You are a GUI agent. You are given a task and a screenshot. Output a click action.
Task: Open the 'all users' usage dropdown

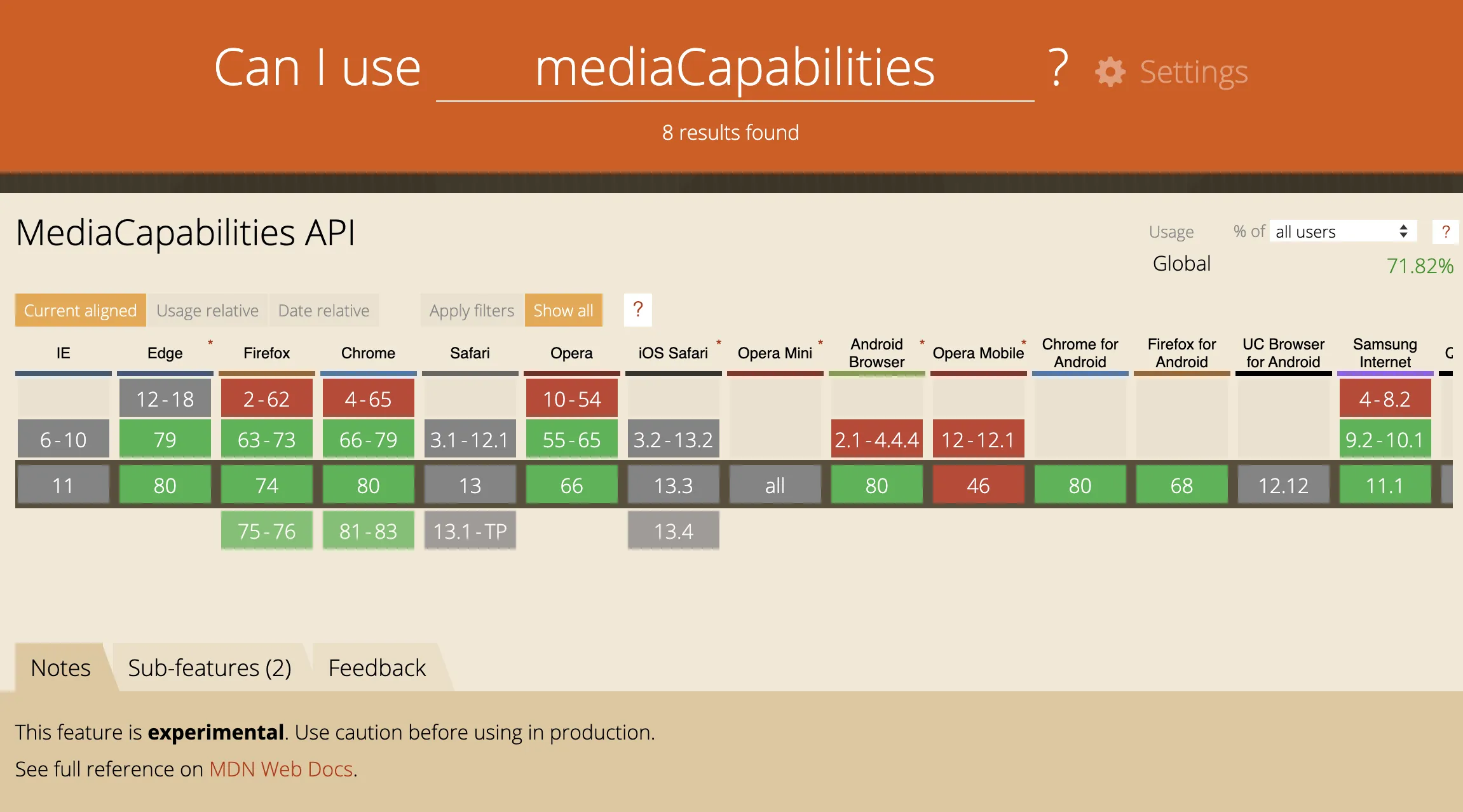(x=1342, y=232)
